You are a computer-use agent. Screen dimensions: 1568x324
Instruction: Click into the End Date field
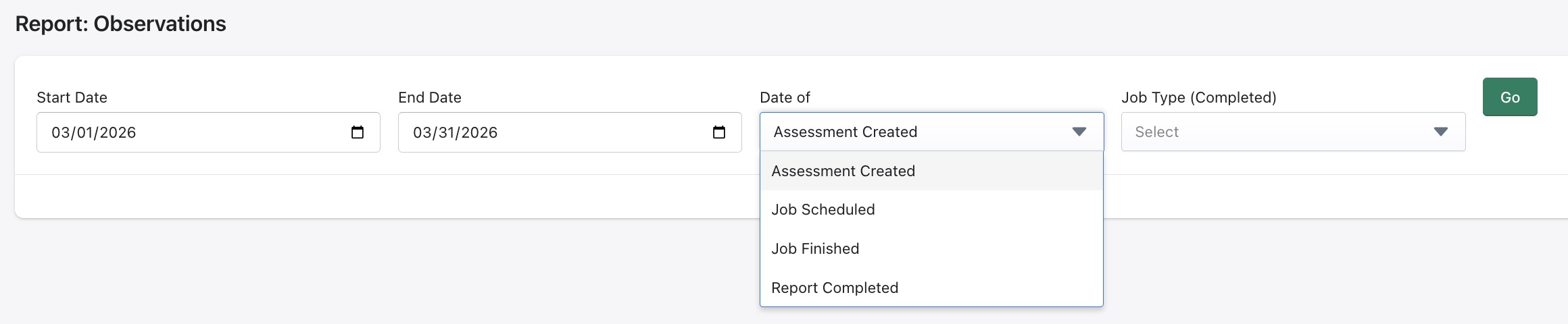click(595, 132)
